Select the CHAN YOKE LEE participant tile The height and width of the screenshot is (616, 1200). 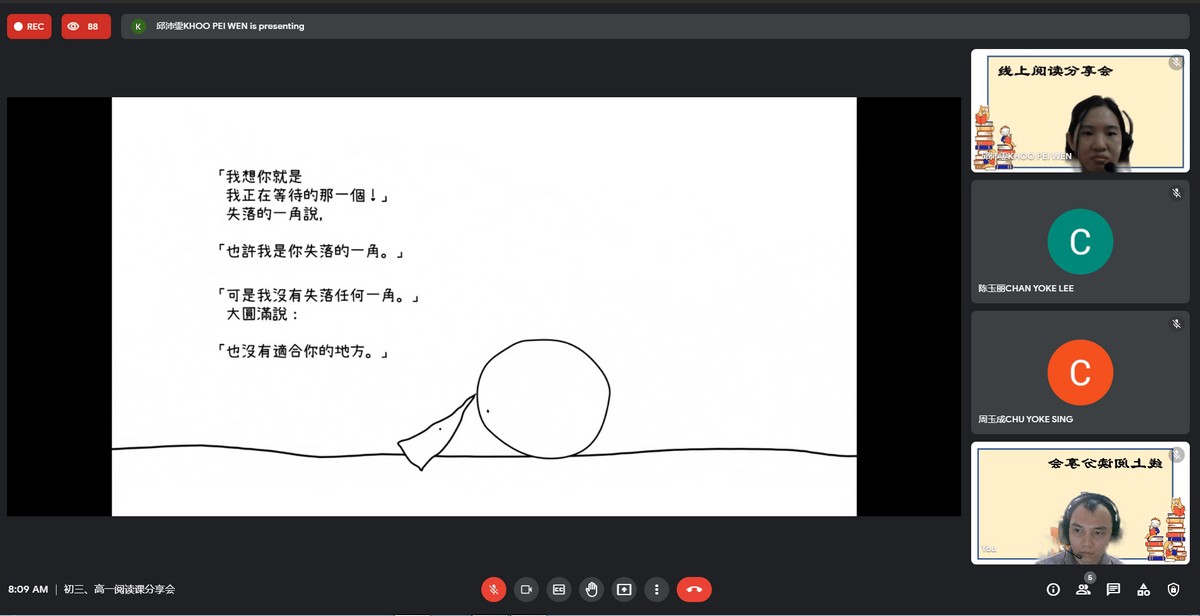click(x=1080, y=241)
